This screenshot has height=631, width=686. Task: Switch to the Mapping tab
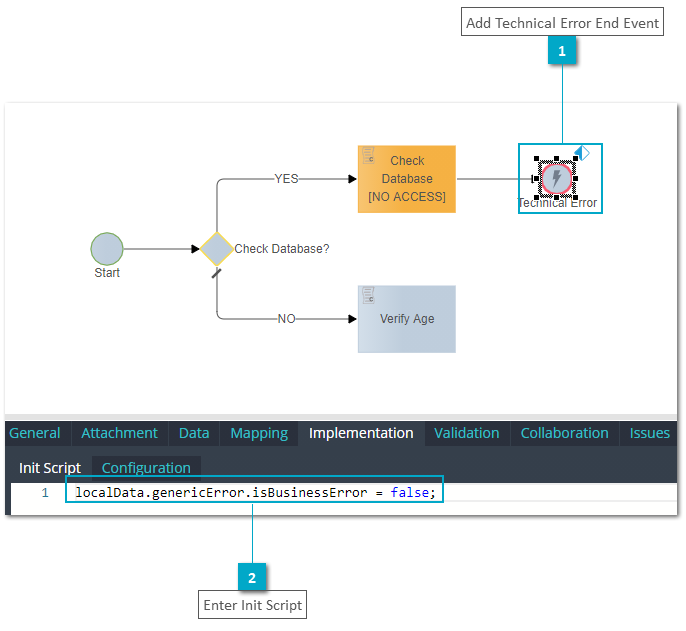pos(259,433)
